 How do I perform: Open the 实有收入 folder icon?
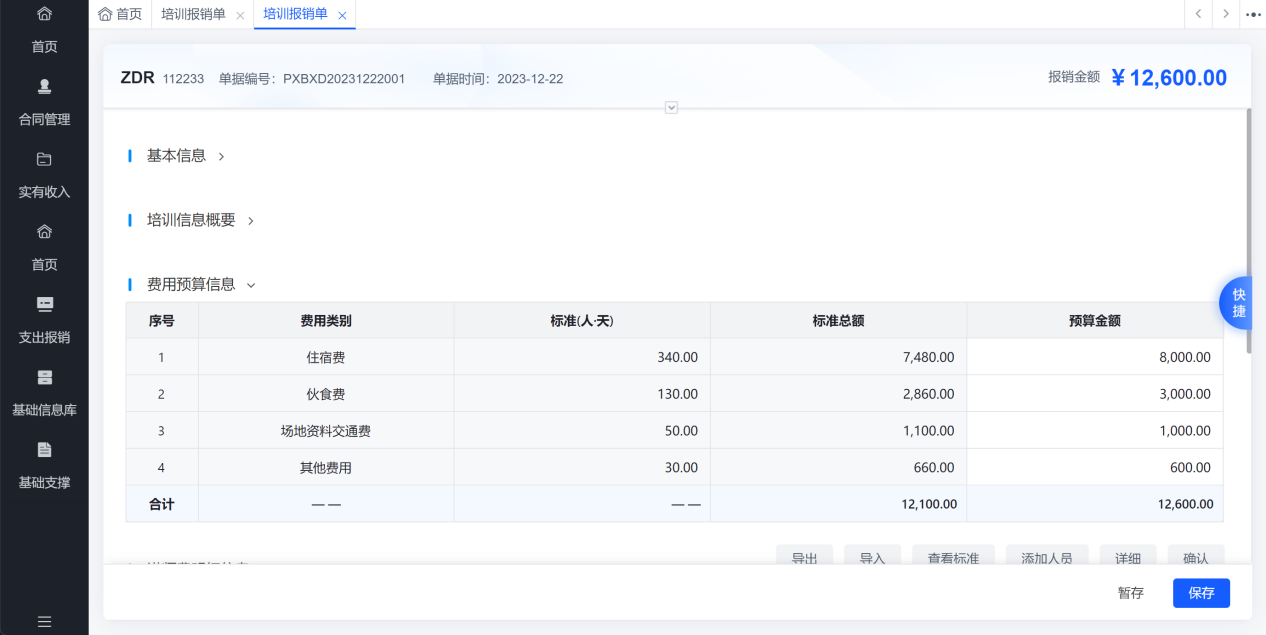(44, 159)
